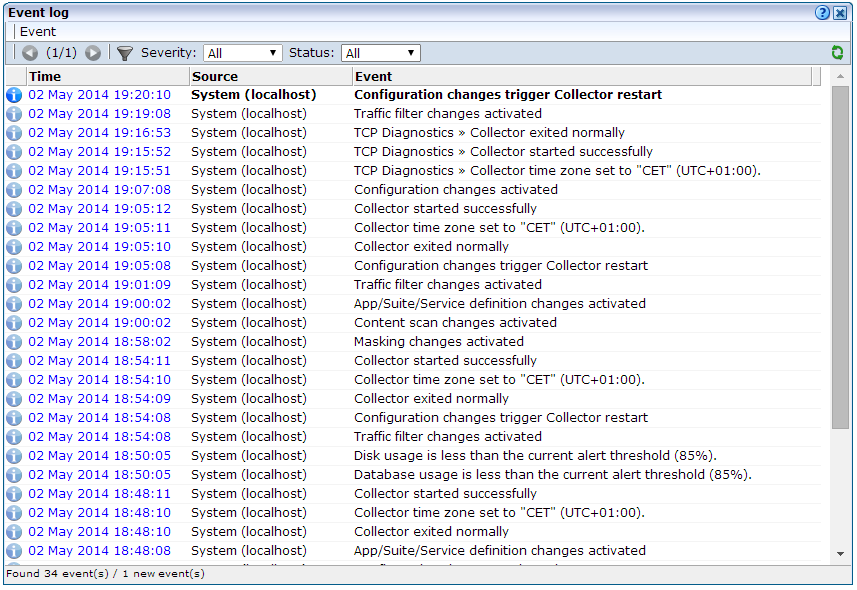The image size is (857, 590).
Task: Click info icon of 18:54:11 event
Action: [14, 361]
